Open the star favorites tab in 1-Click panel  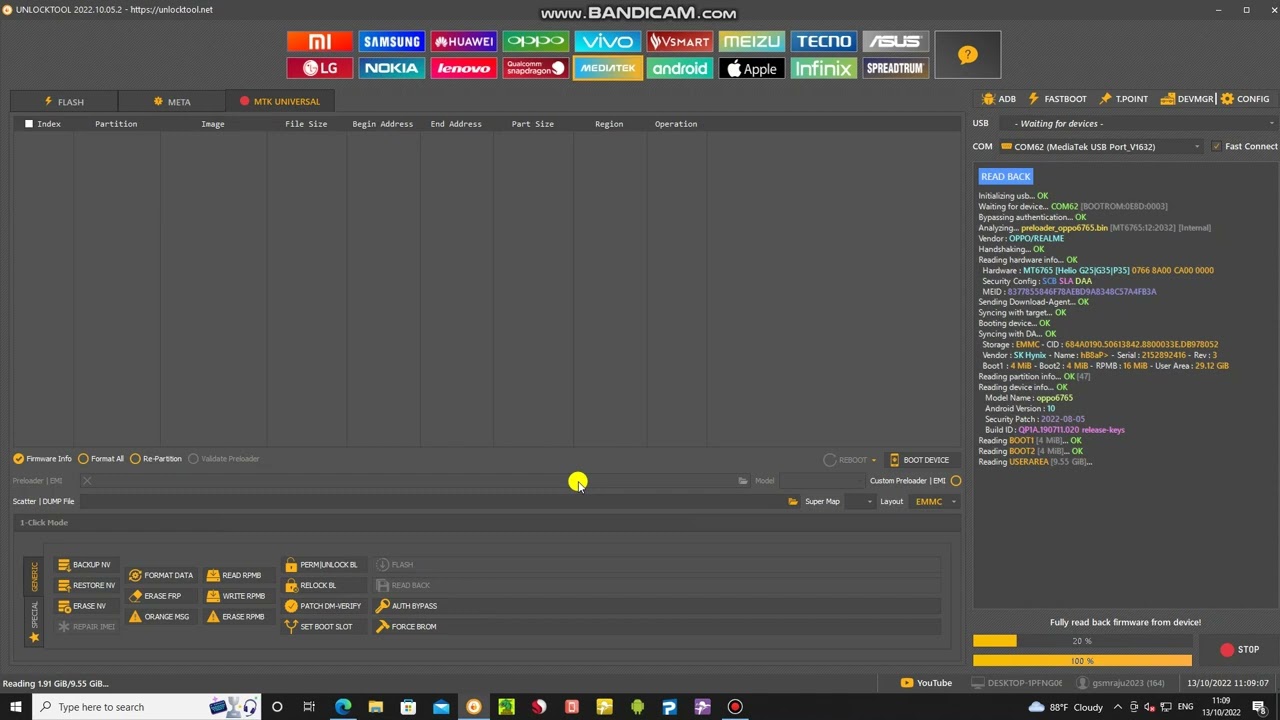click(34, 637)
